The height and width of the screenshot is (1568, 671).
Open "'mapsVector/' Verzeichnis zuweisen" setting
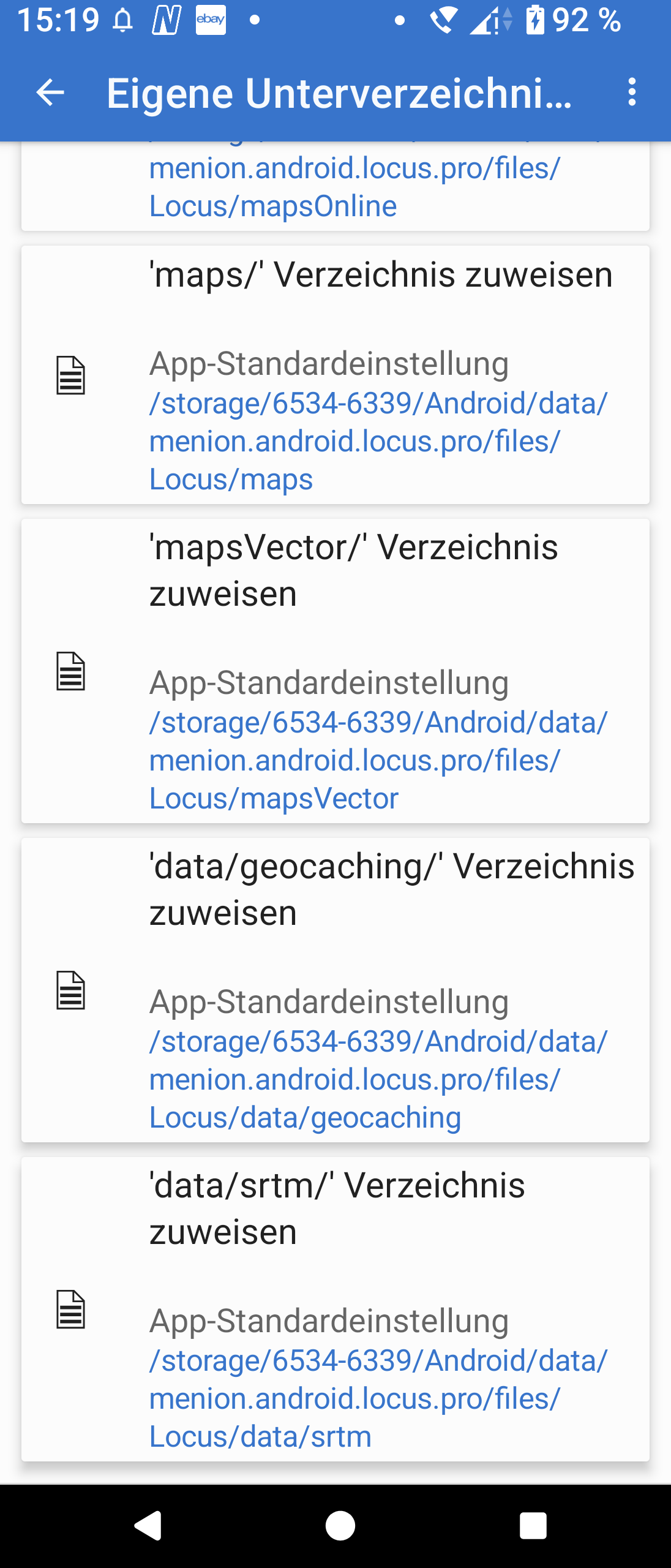(x=353, y=570)
